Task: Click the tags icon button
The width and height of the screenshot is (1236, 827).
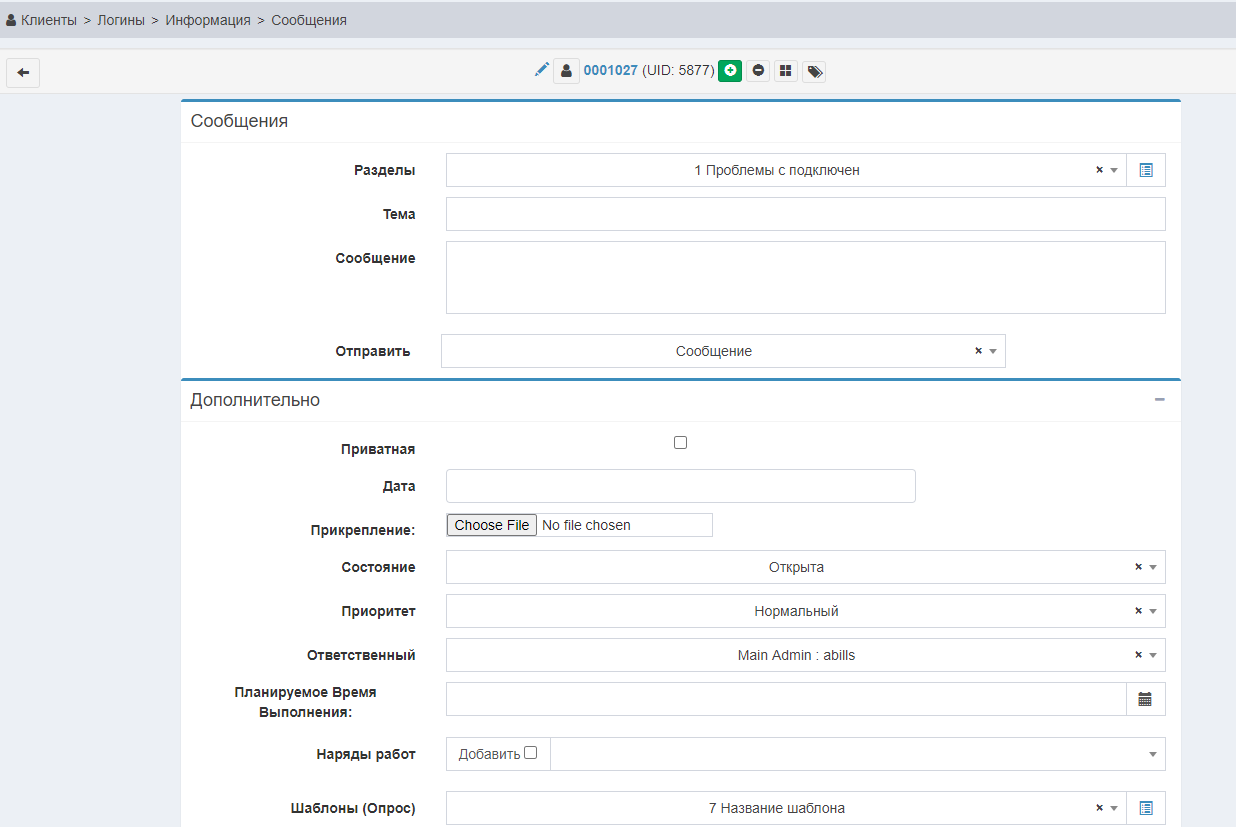Action: pyautogui.click(x=814, y=72)
